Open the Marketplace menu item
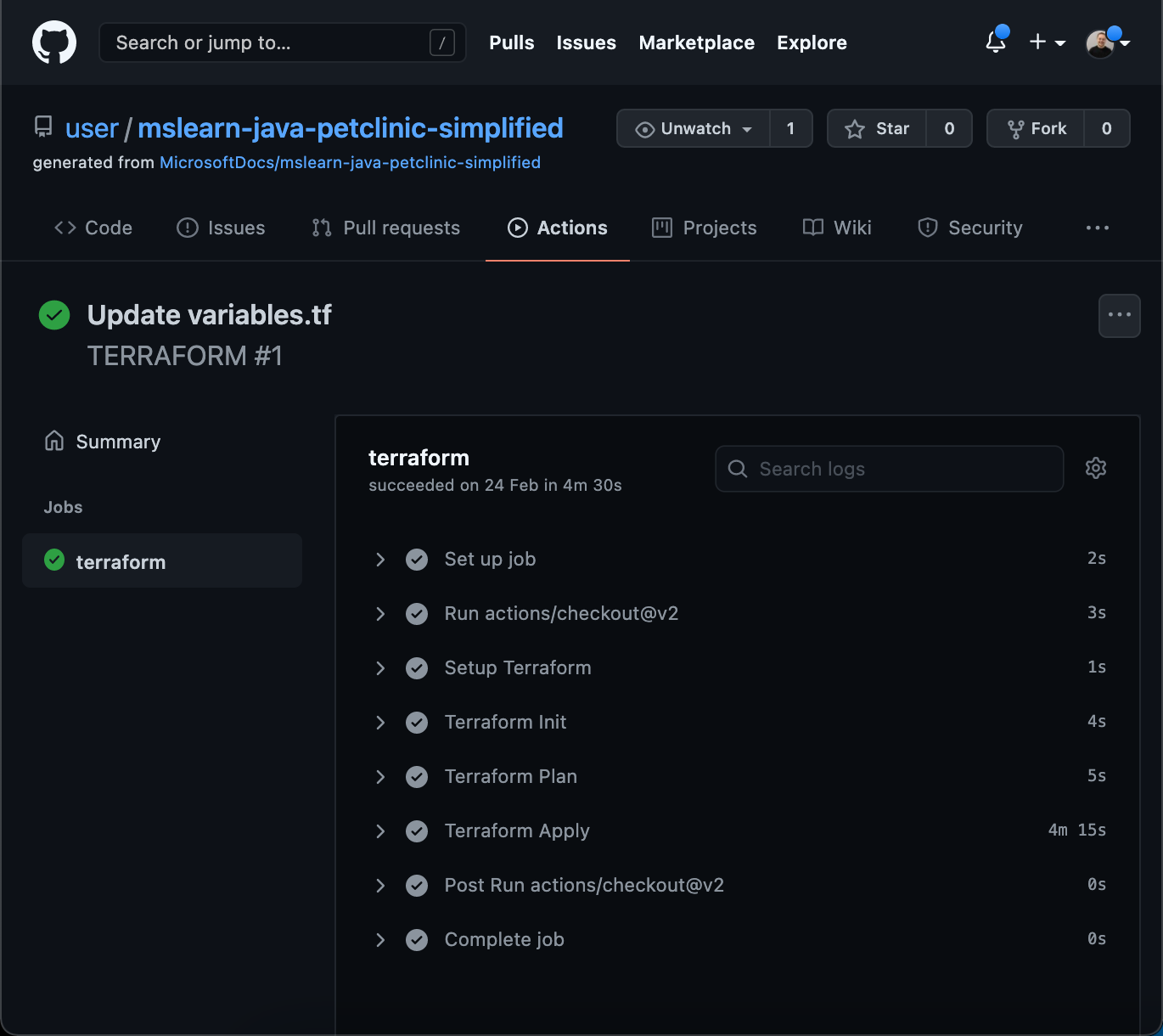Image resolution: width=1163 pixels, height=1036 pixels. 696,42
